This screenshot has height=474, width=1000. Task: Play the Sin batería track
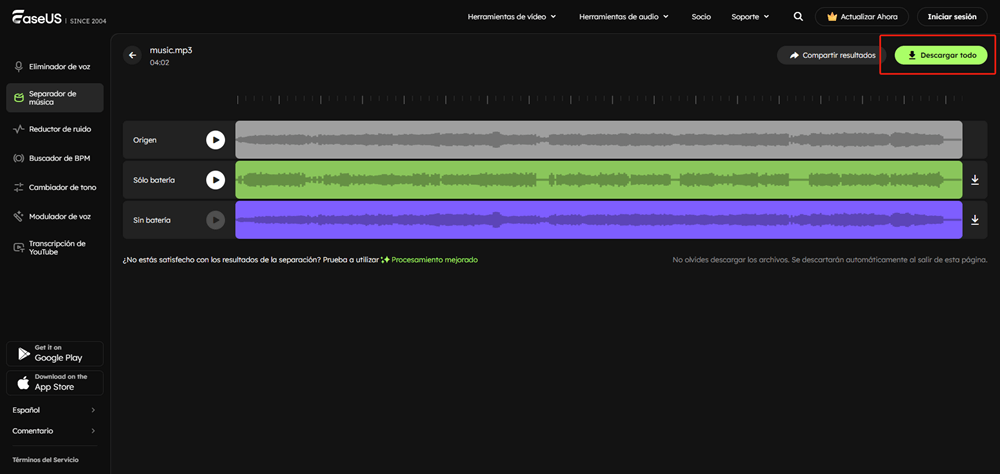tap(215, 220)
